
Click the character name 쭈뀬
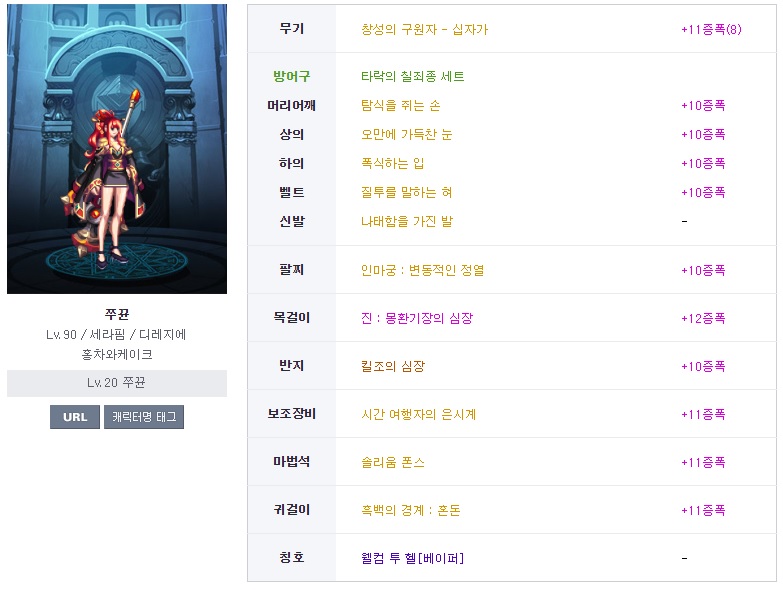coord(117,314)
